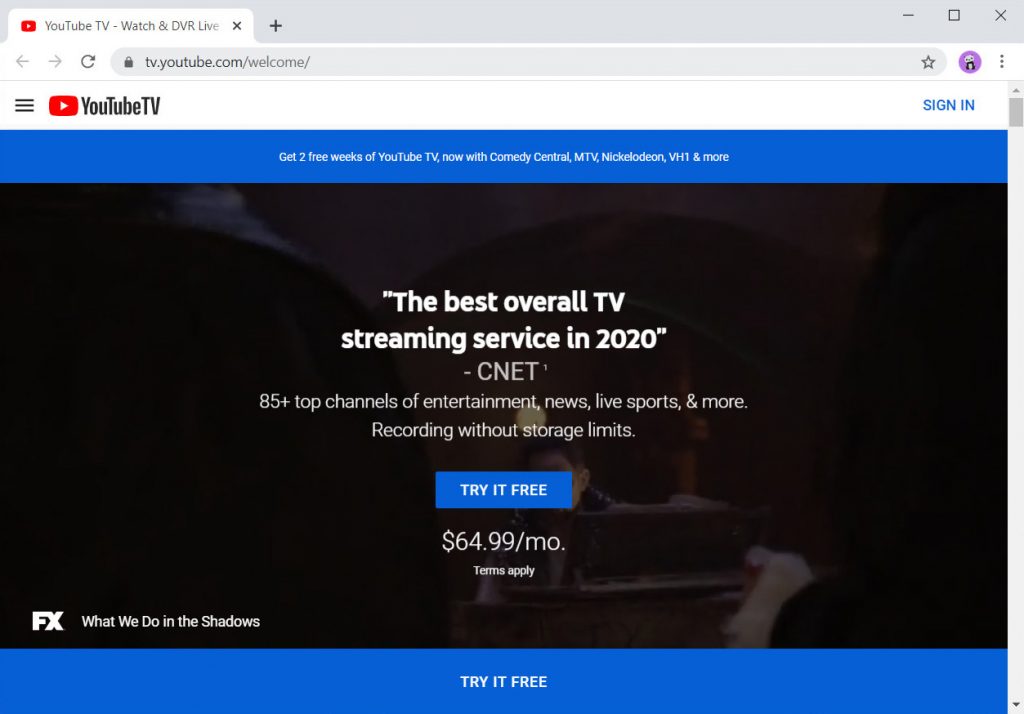Click the address bar URL field

(x=529, y=62)
